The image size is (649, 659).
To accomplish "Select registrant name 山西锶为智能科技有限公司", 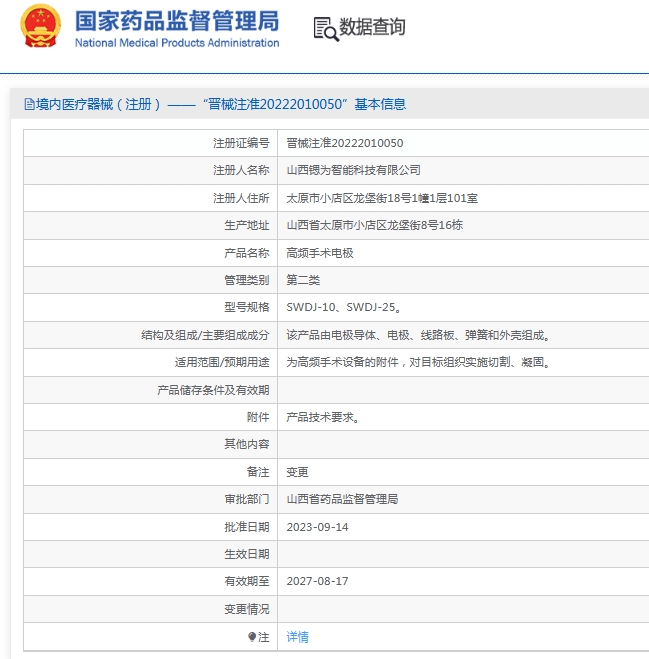I will tap(354, 170).
